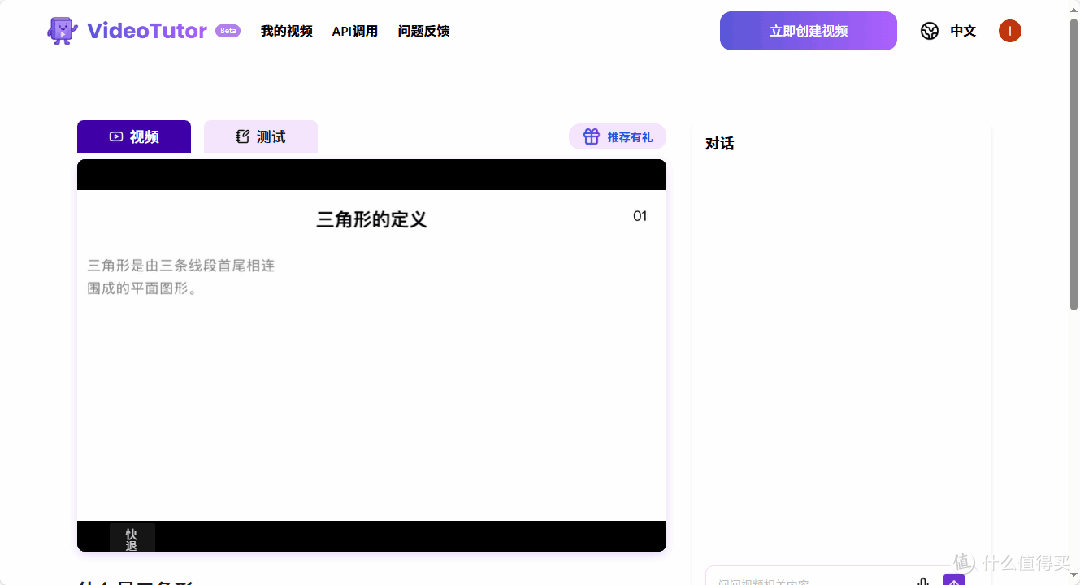Open the red user avatar
This screenshot has height=585, width=1080.
click(1010, 31)
